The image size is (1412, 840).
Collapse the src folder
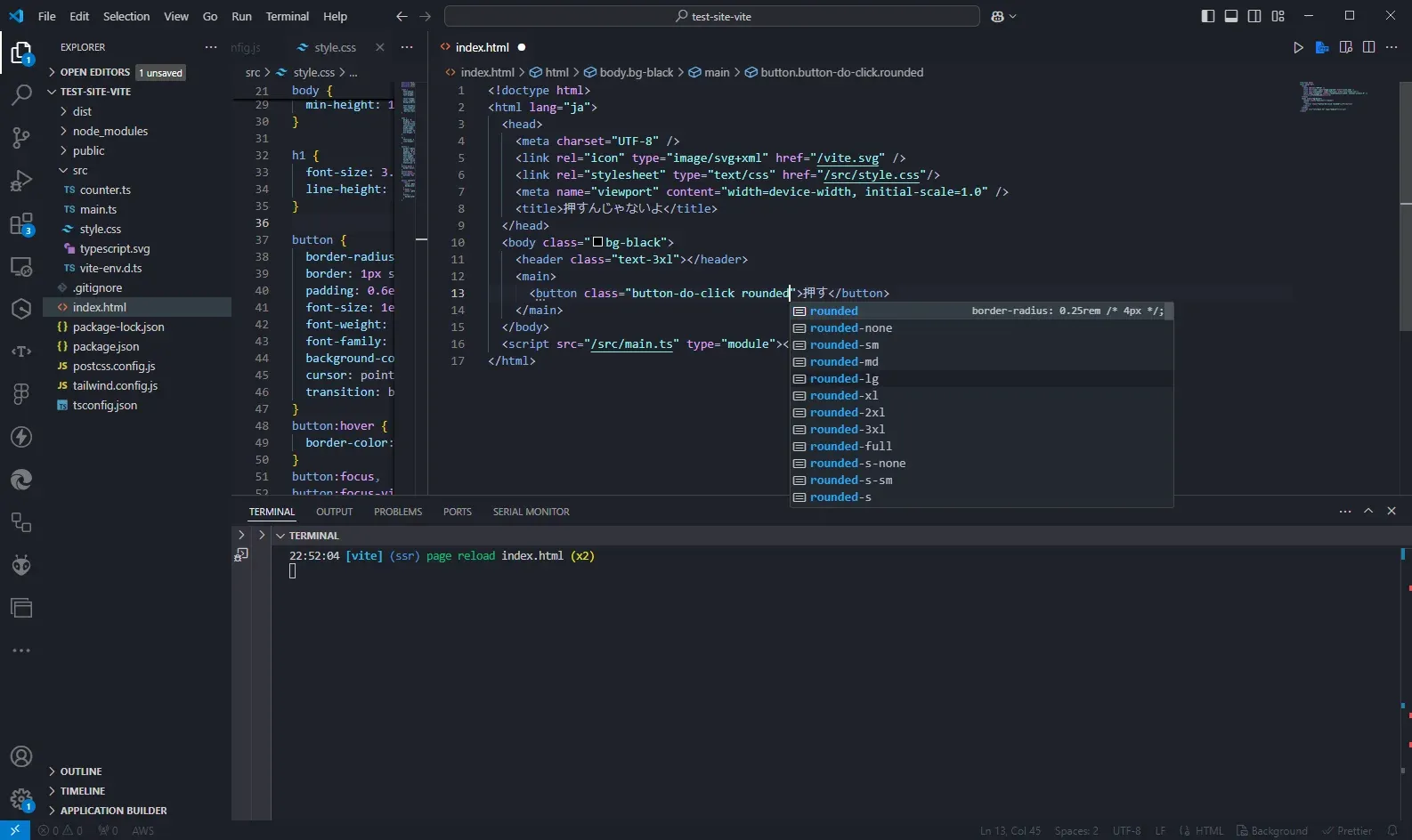63,170
